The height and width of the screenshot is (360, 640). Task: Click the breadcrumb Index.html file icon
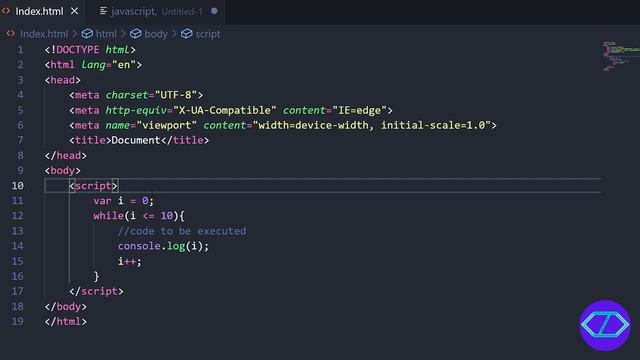(x=11, y=33)
